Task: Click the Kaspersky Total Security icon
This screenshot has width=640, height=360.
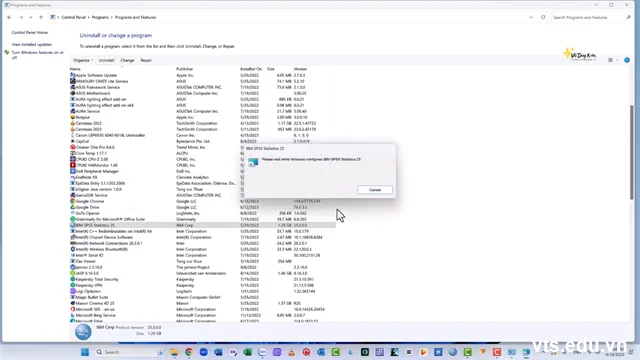Action: click(73, 279)
